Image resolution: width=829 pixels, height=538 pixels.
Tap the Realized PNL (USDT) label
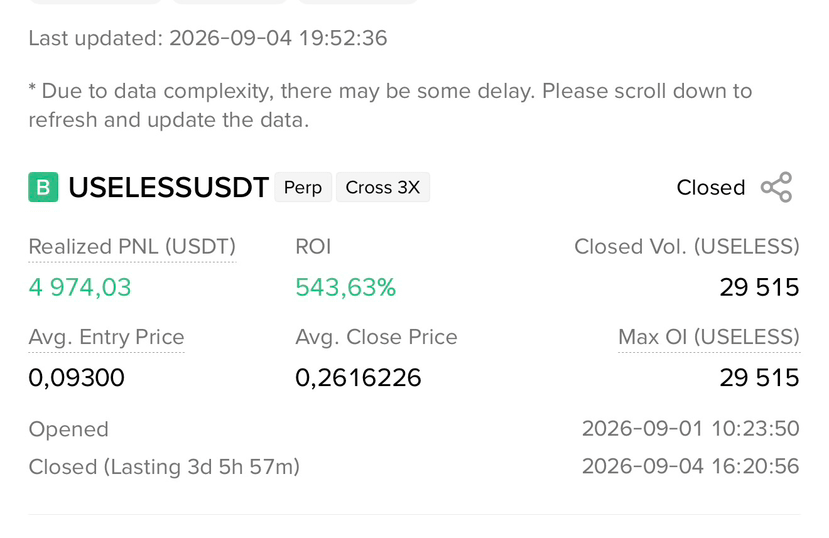tap(132, 247)
